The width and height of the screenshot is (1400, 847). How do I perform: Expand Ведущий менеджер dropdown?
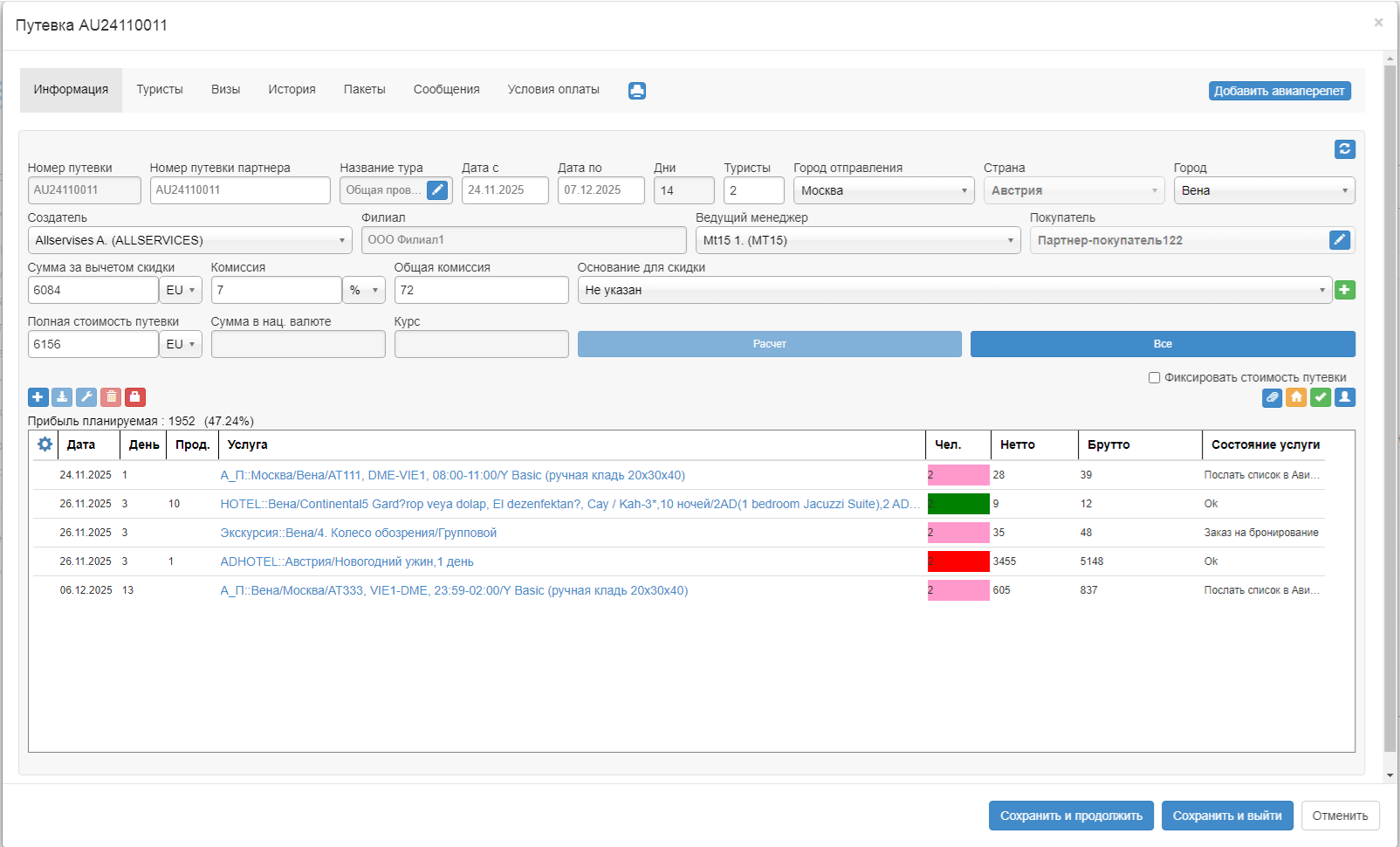tap(857, 240)
